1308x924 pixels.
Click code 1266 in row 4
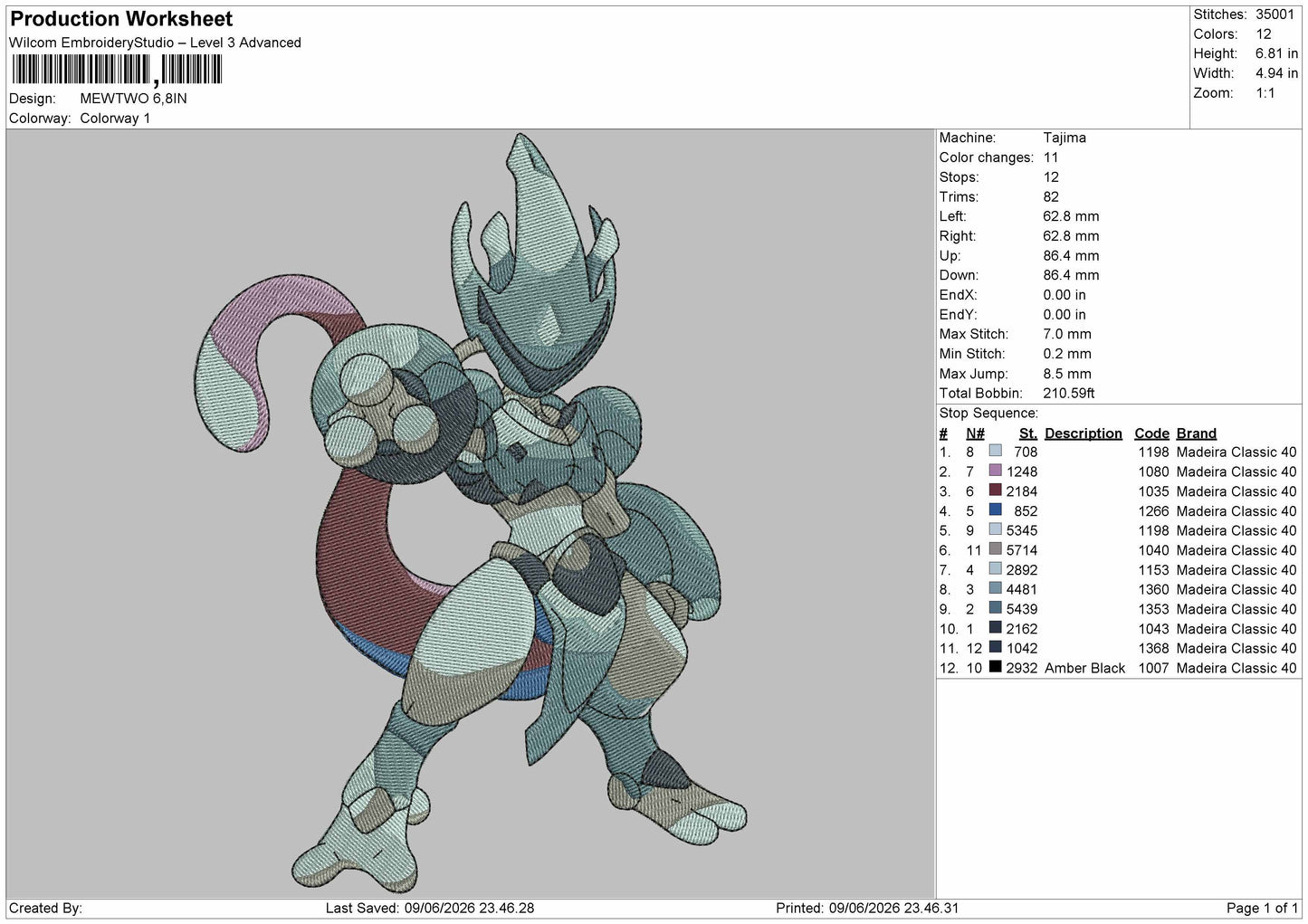1153,511
